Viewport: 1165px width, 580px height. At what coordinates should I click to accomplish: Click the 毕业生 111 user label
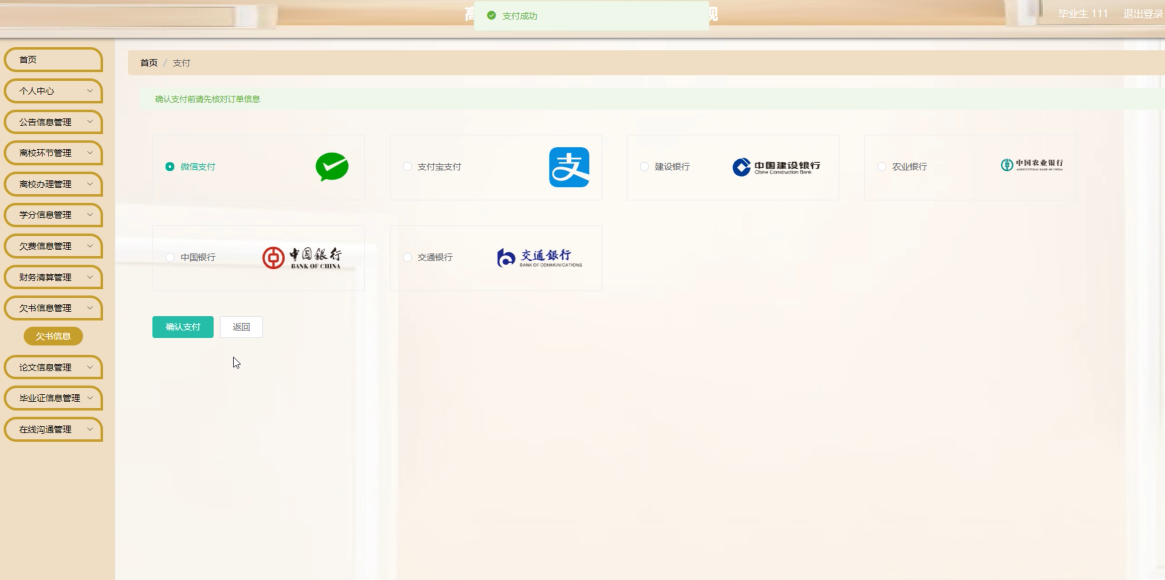point(1083,13)
